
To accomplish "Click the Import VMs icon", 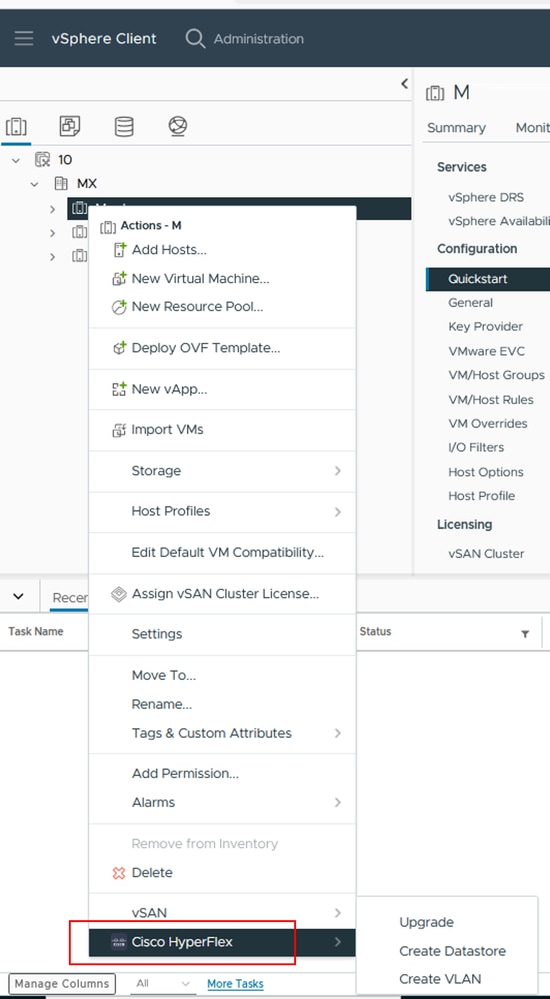I will coord(119,430).
